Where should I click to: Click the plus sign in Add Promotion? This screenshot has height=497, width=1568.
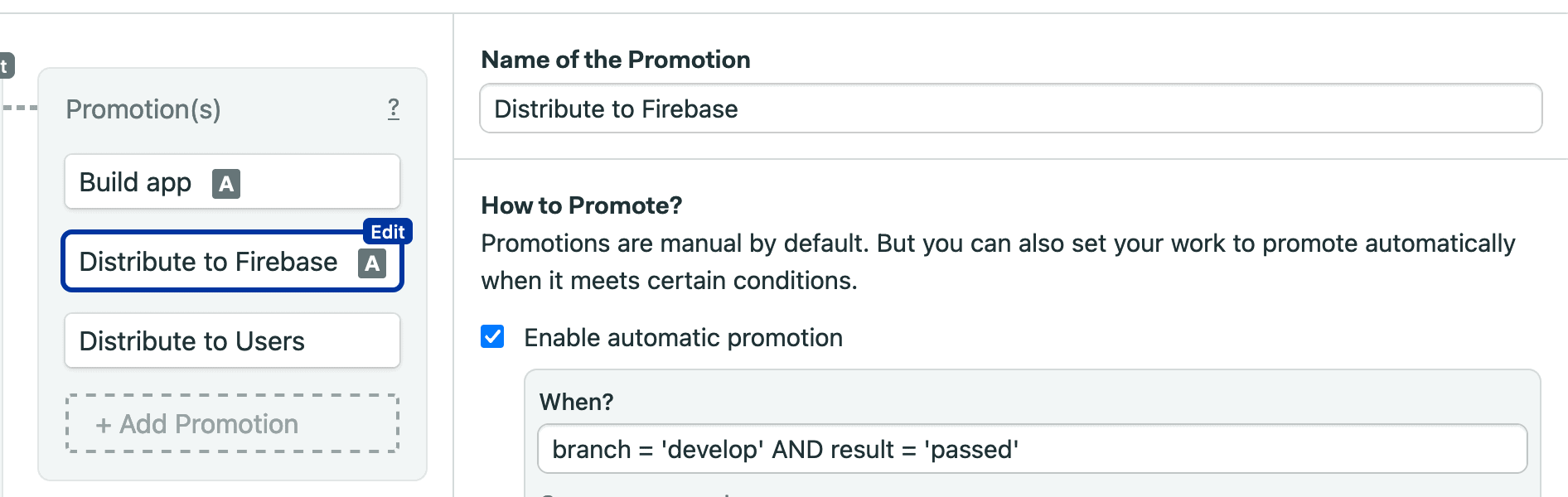point(103,425)
